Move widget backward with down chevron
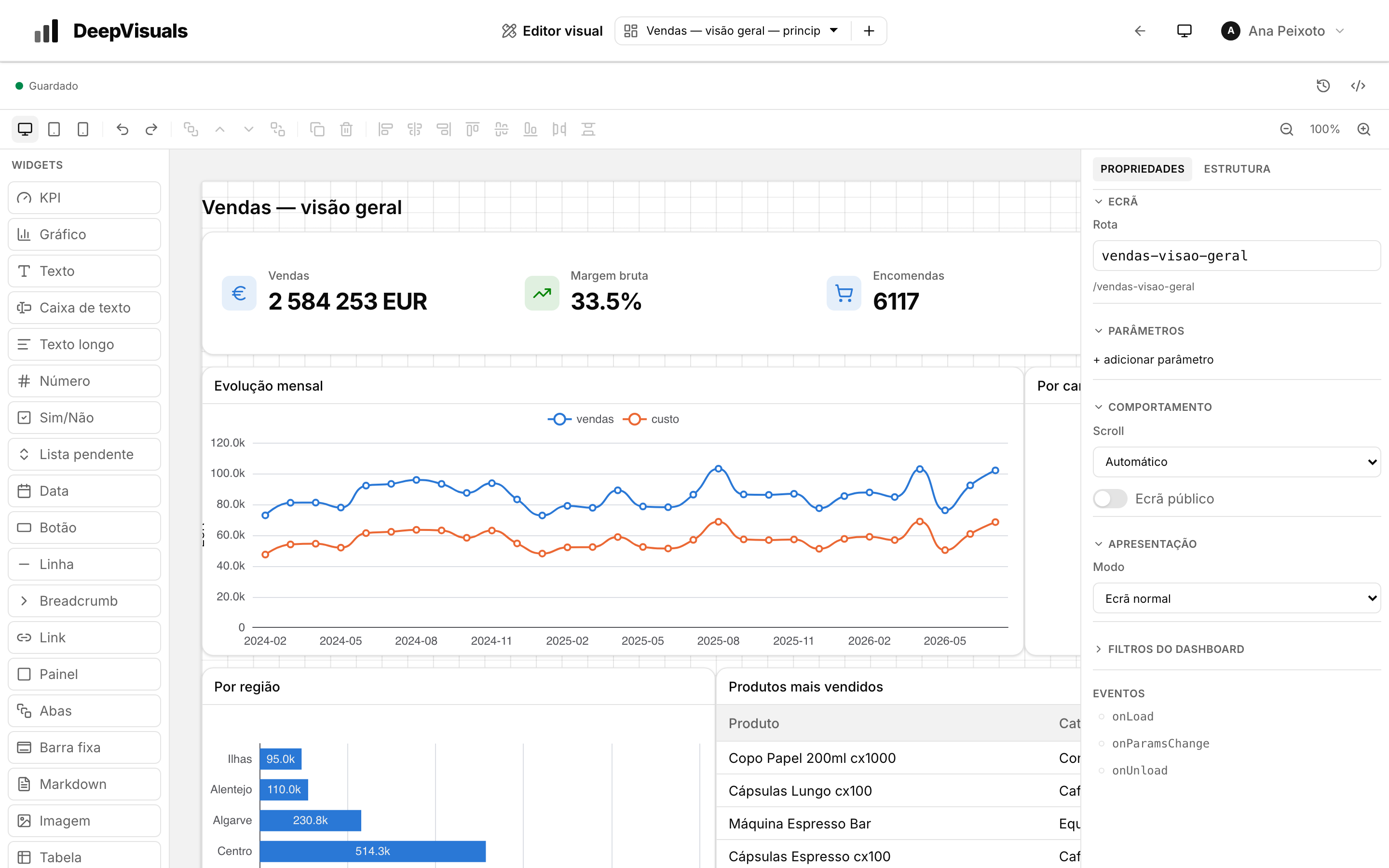This screenshot has height=868, width=1389. pos(248,129)
